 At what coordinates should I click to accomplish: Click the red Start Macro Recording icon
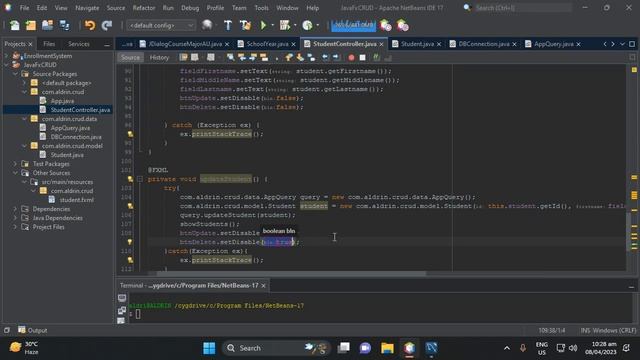[351, 58]
